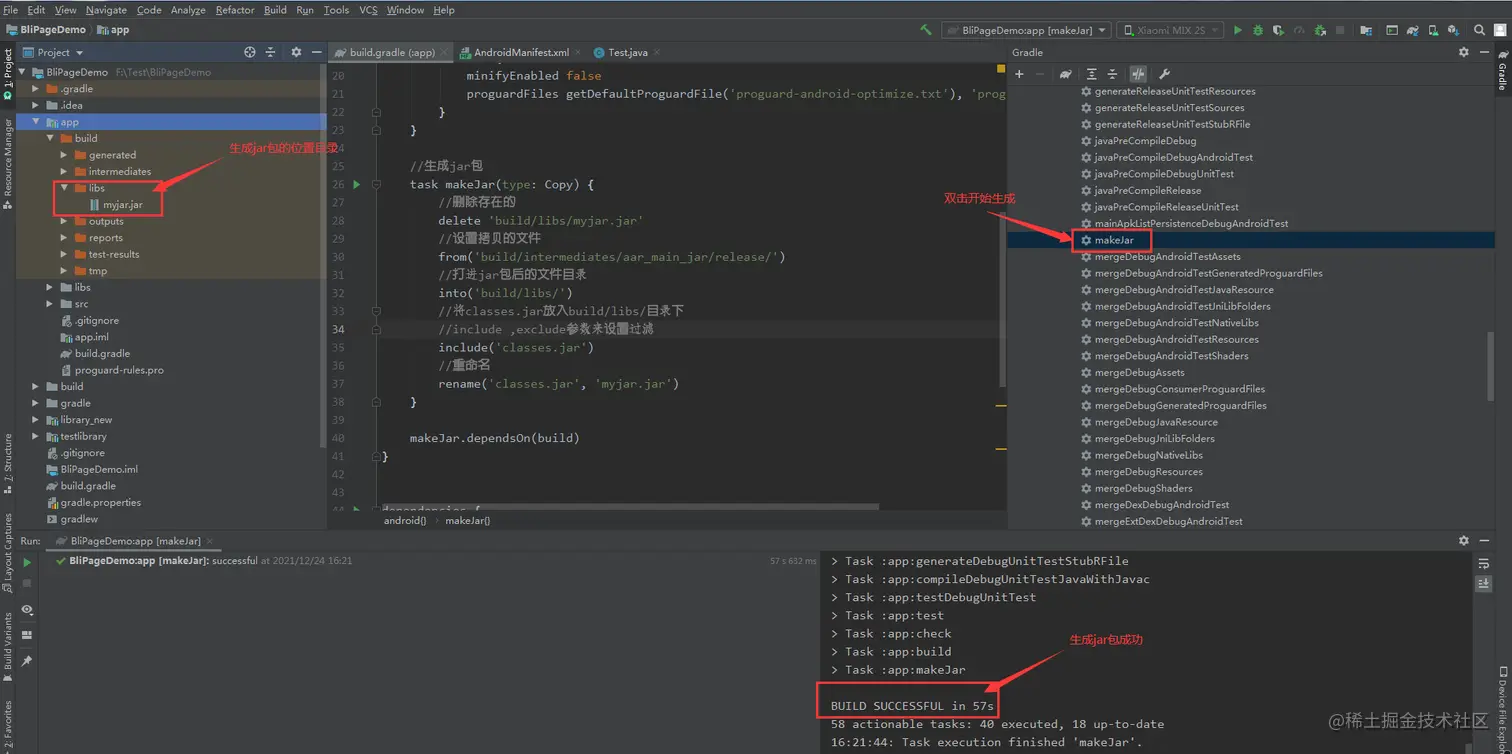Screen dimensions: 1512x754
Task: Locate current file in Project tree
Action: pos(250,52)
